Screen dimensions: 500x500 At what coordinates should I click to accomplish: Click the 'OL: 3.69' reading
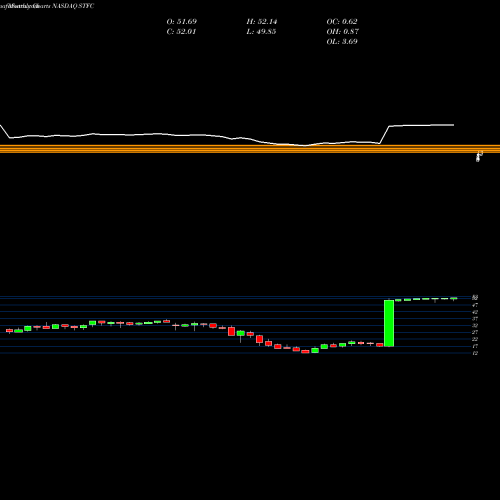(x=342, y=42)
